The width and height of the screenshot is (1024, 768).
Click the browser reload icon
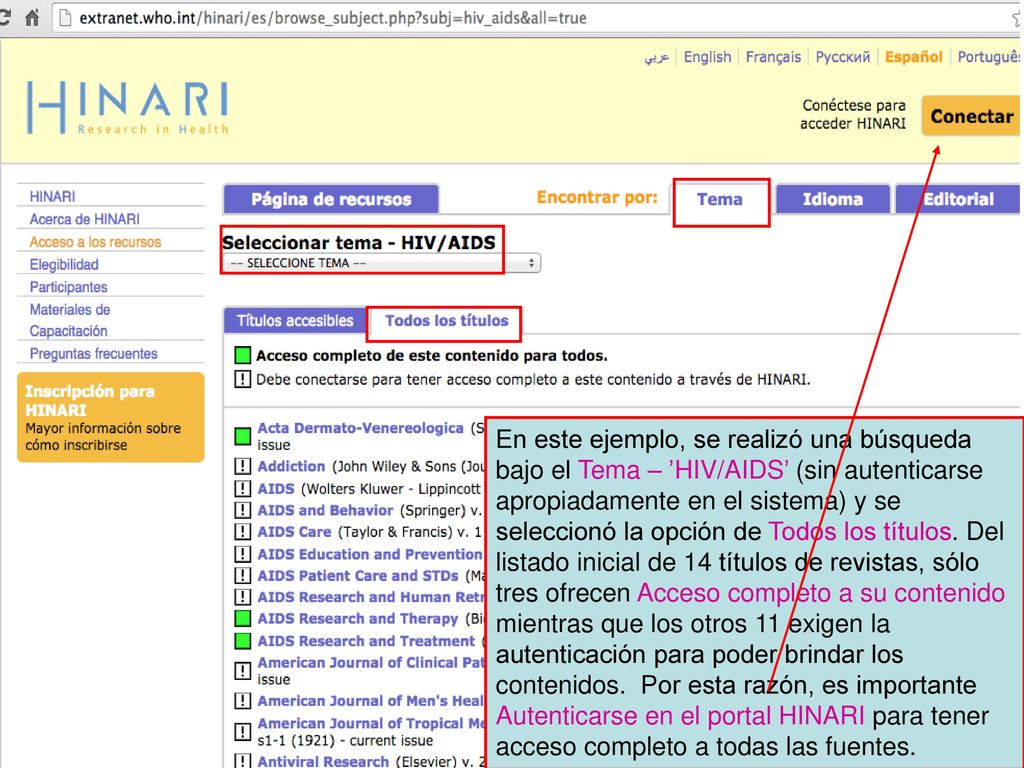pyautogui.click(x=5, y=18)
